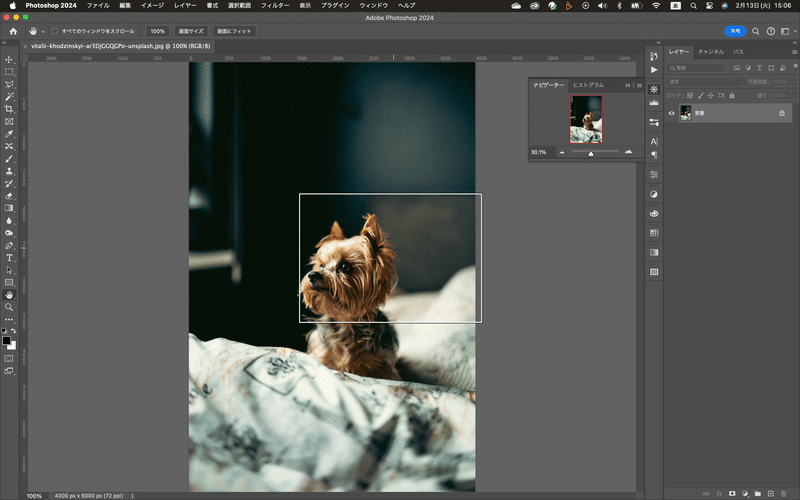The image size is (800, 500).
Task: Click the 画面にフィット button
Action: pos(235,31)
